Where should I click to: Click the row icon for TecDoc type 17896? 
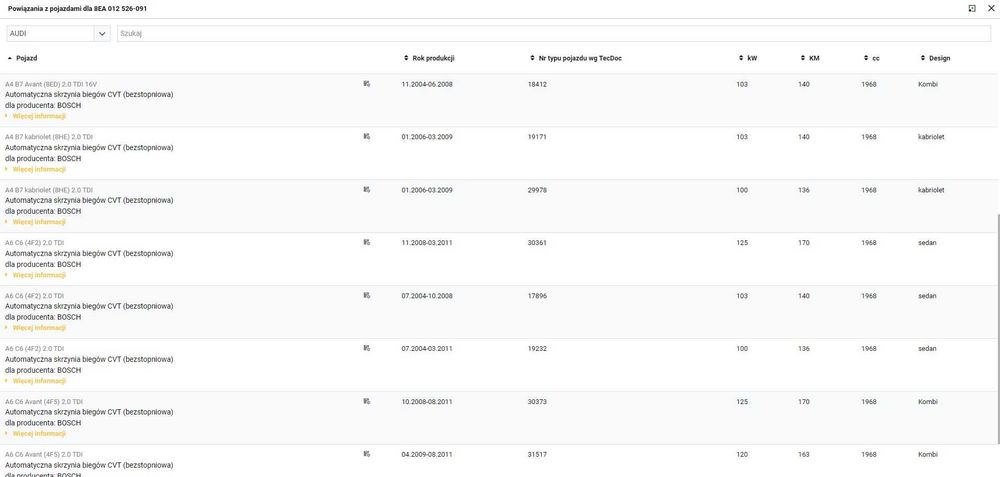[367, 296]
